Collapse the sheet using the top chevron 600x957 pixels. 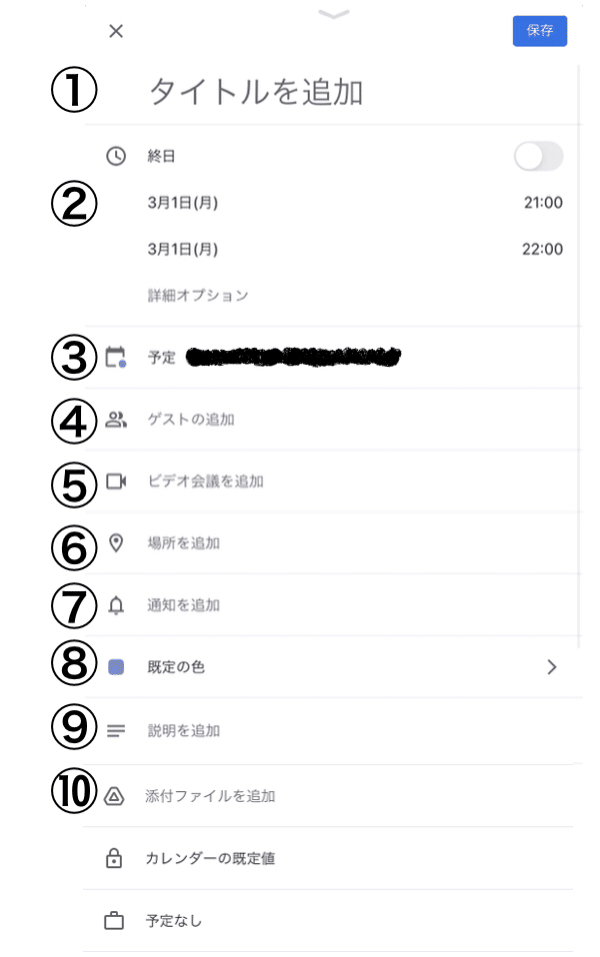pos(334,15)
